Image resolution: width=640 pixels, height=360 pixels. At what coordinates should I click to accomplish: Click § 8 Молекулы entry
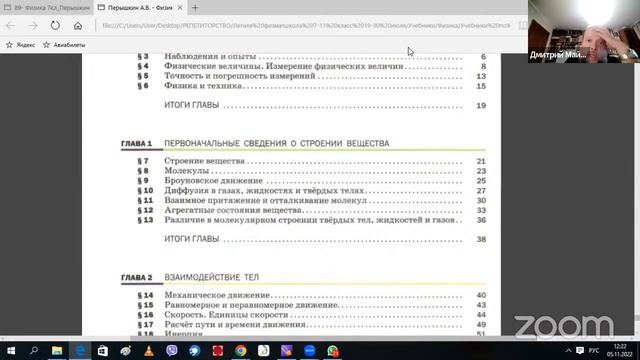click(x=311, y=171)
